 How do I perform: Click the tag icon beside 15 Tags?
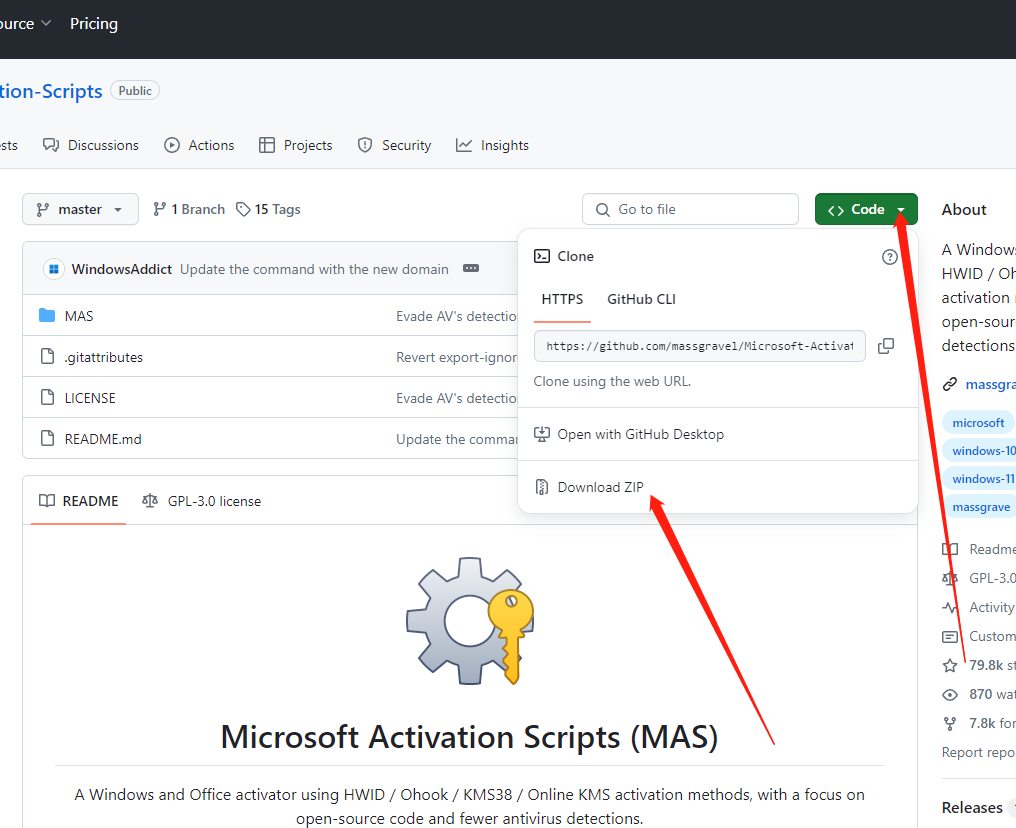click(x=243, y=209)
